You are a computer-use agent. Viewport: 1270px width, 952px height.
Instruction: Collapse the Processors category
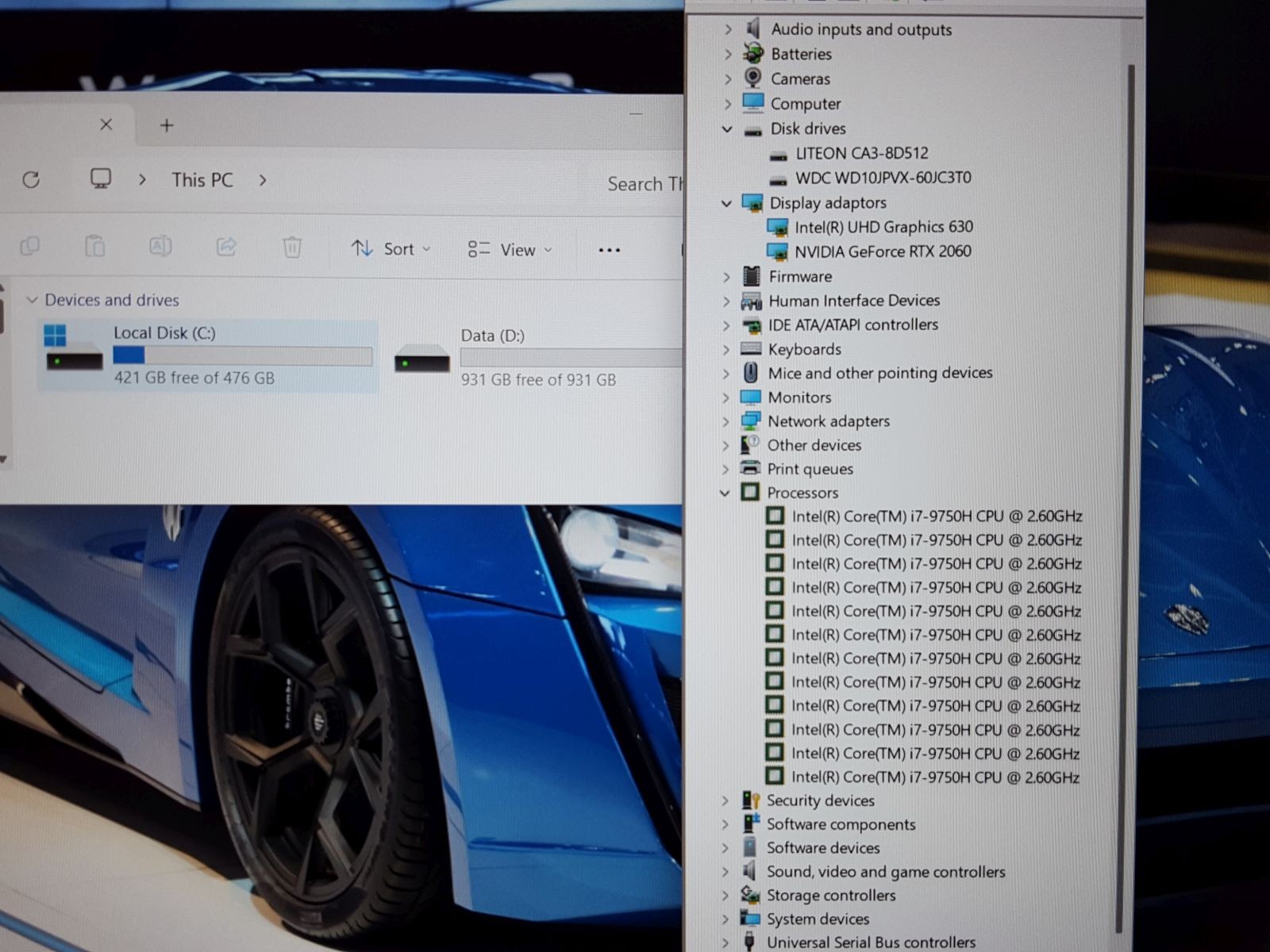(x=725, y=493)
